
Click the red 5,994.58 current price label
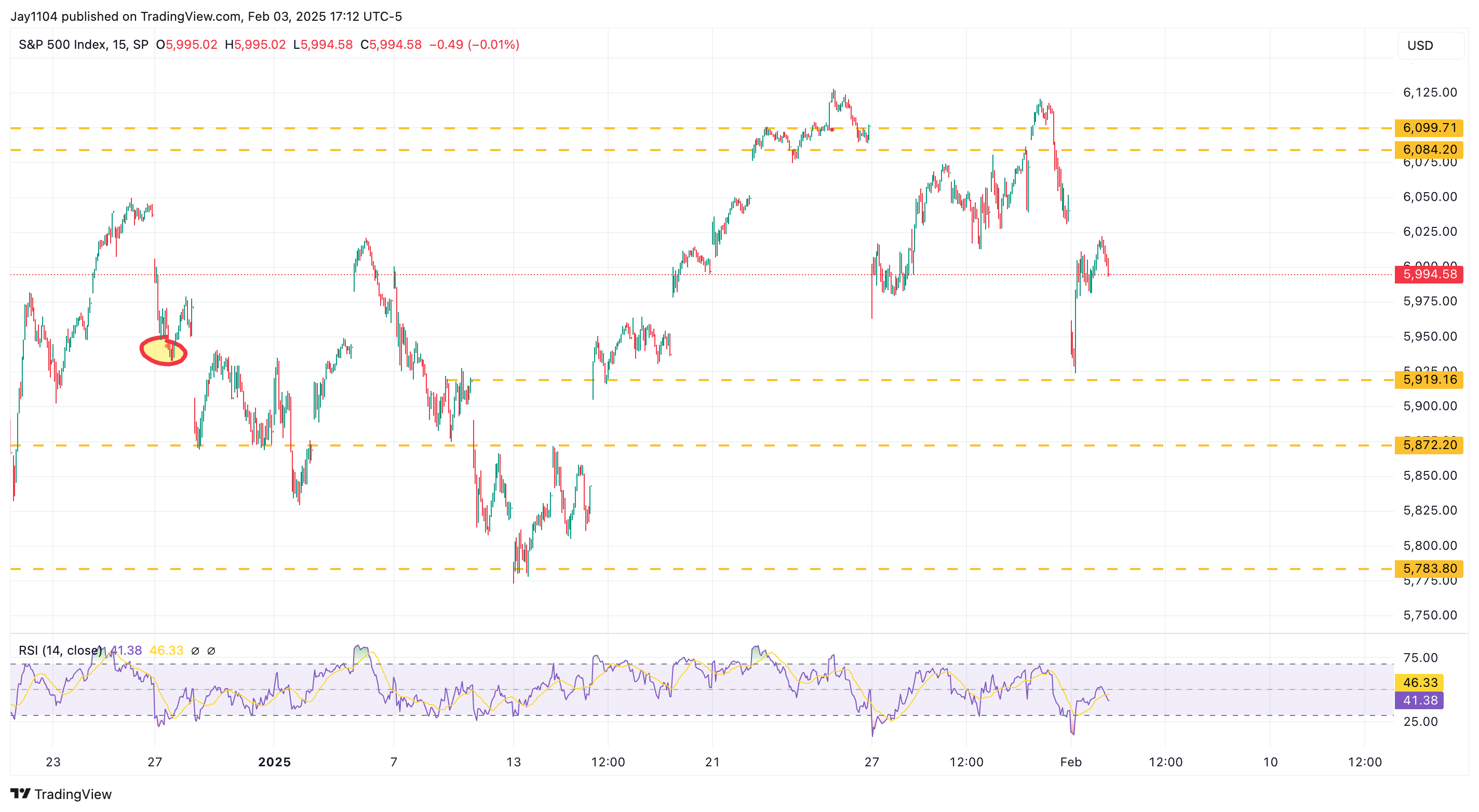click(1429, 274)
